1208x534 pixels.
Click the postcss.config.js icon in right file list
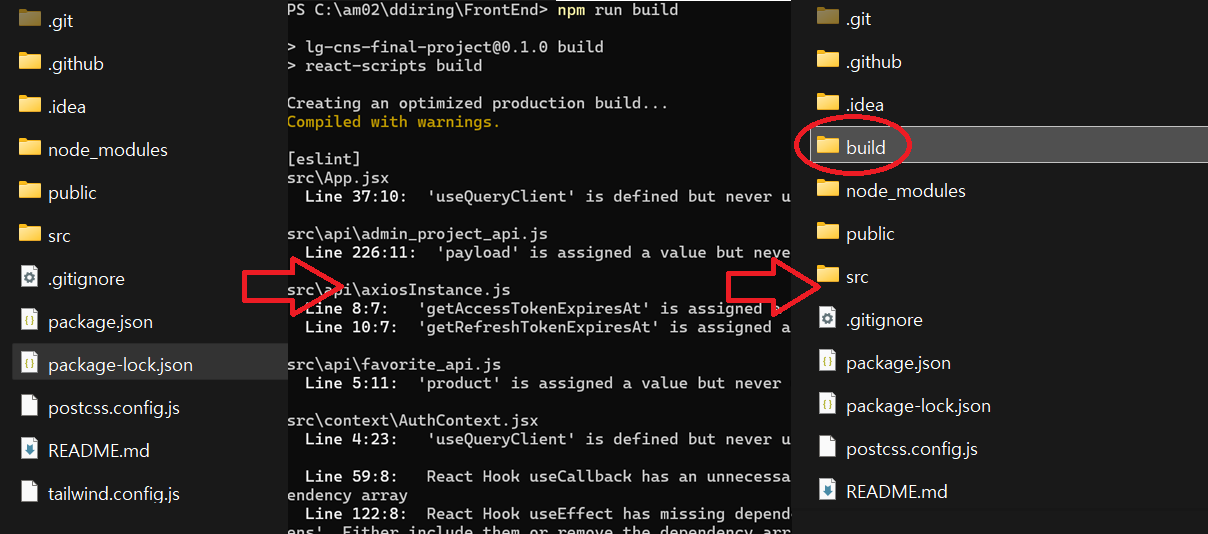point(827,448)
